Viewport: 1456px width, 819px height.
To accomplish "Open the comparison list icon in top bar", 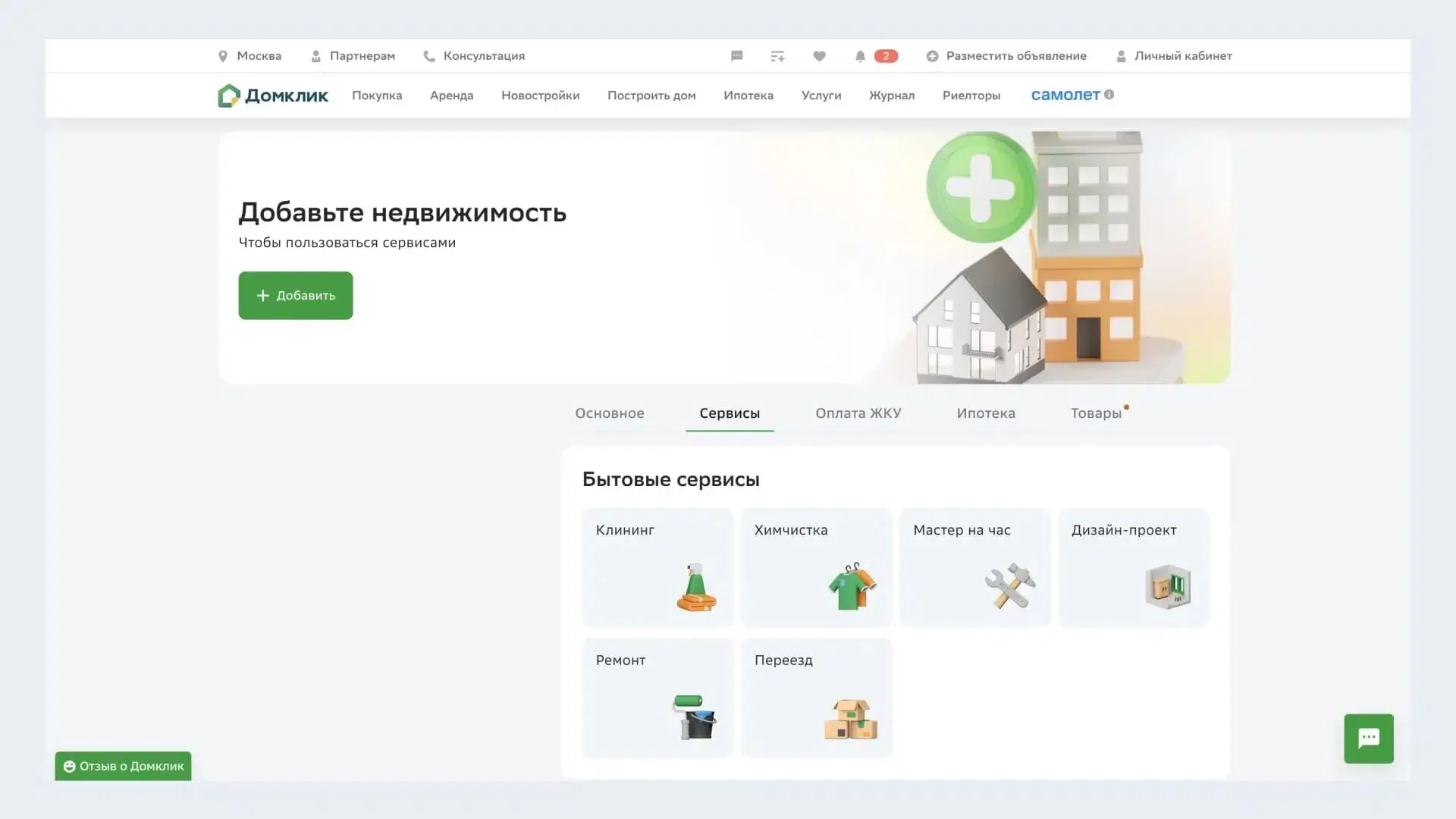I will pos(777,56).
